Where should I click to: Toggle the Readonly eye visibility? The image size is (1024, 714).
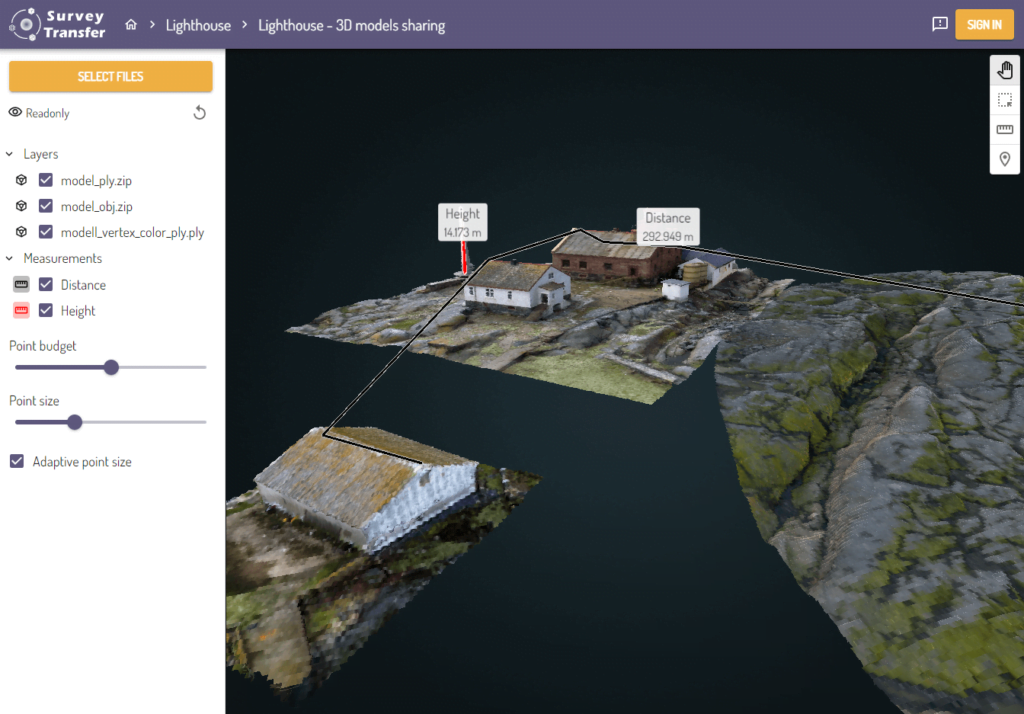tap(17, 112)
